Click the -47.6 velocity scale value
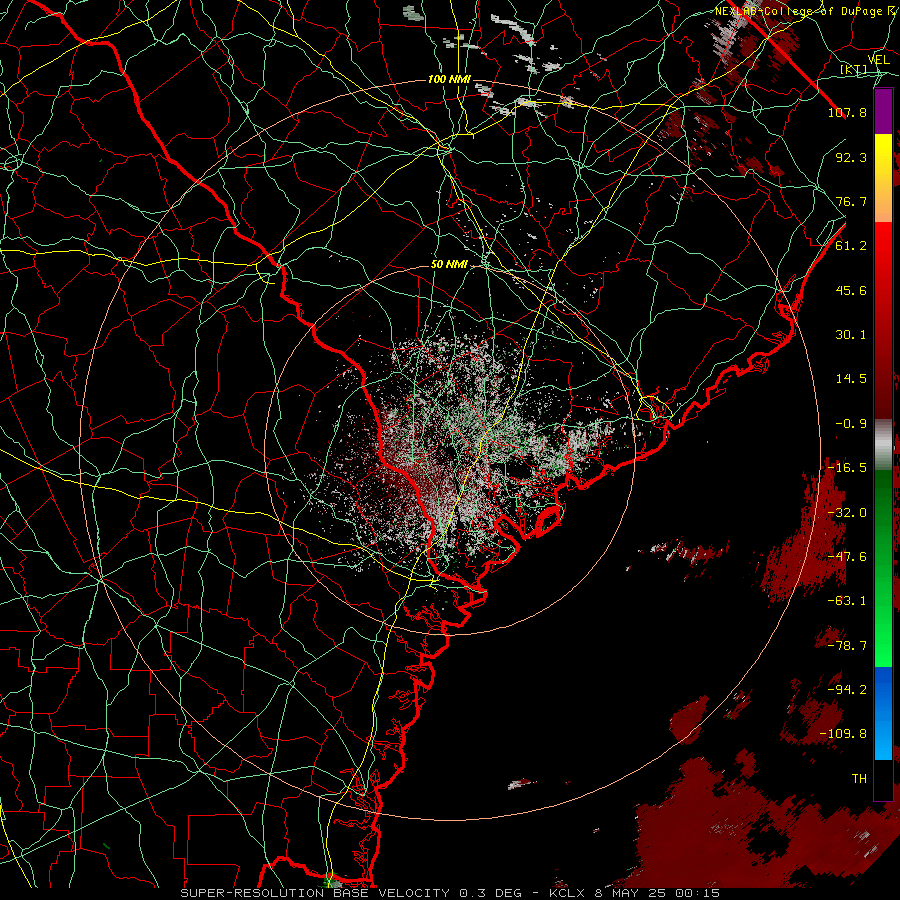Image resolution: width=900 pixels, height=900 pixels. click(847, 557)
